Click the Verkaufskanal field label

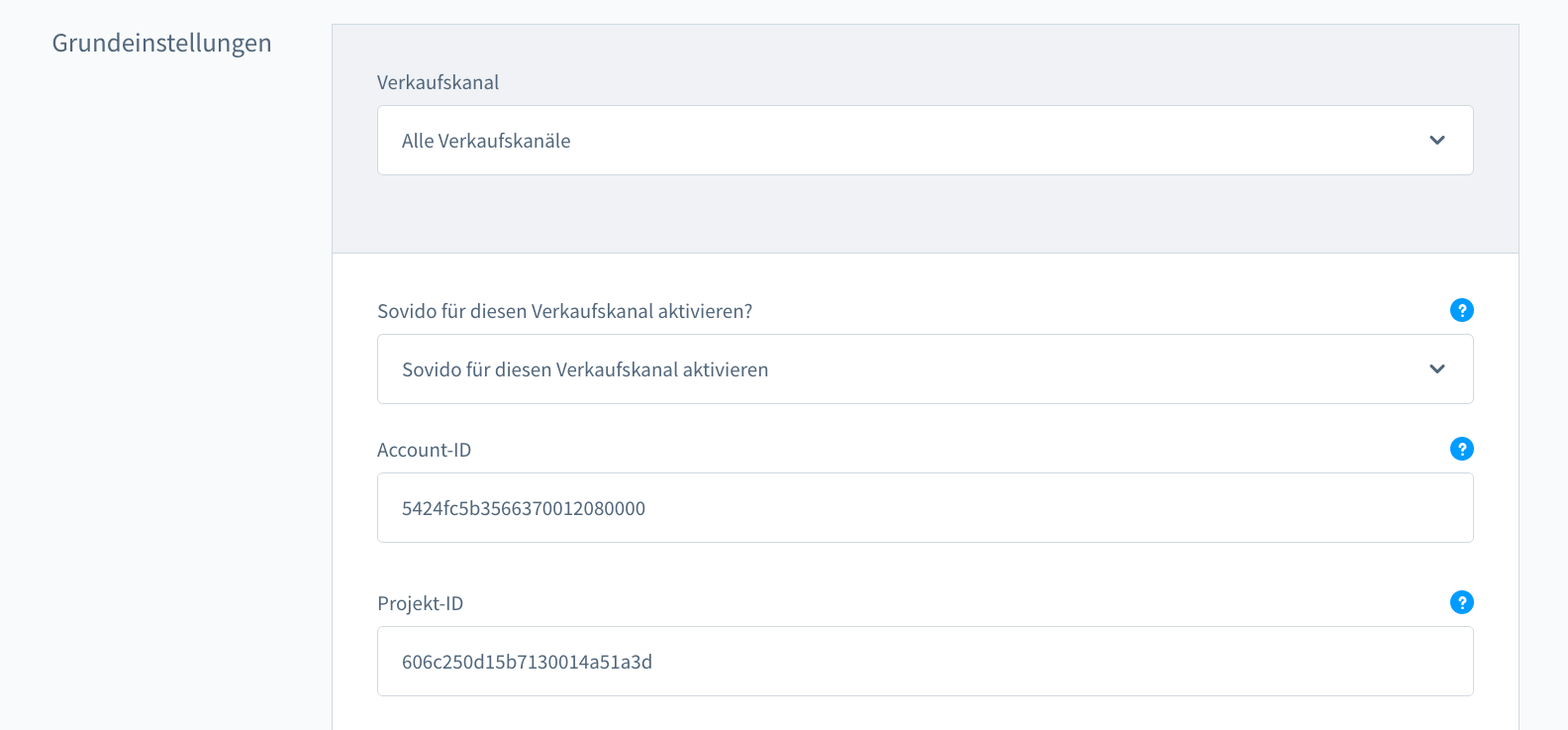[438, 82]
